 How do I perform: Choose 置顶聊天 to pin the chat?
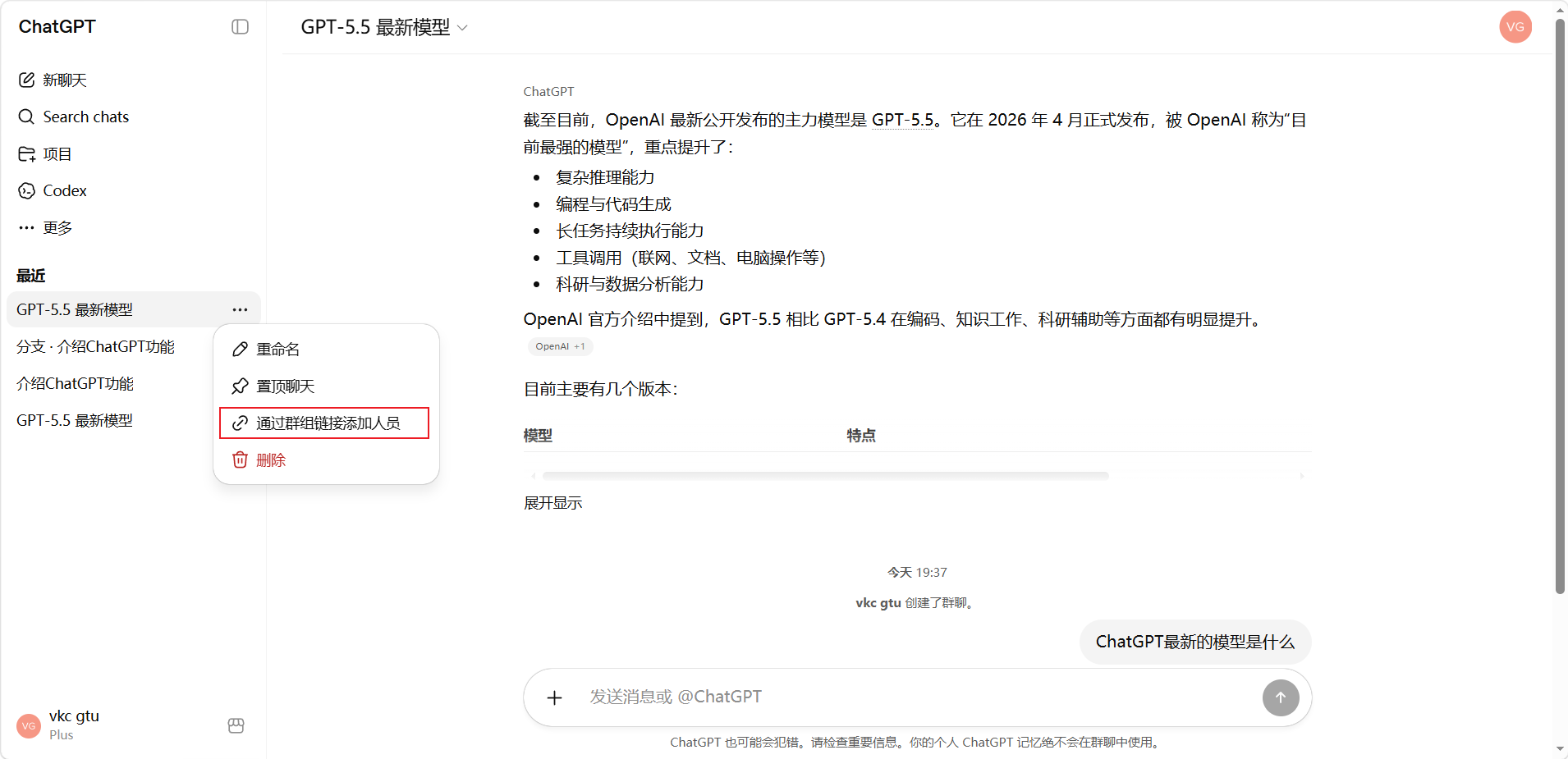(325, 386)
